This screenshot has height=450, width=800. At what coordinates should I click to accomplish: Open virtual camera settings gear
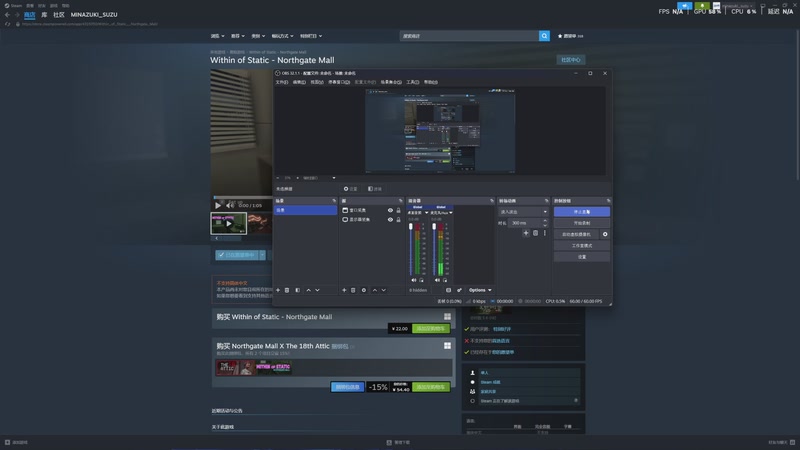[x=605, y=234]
